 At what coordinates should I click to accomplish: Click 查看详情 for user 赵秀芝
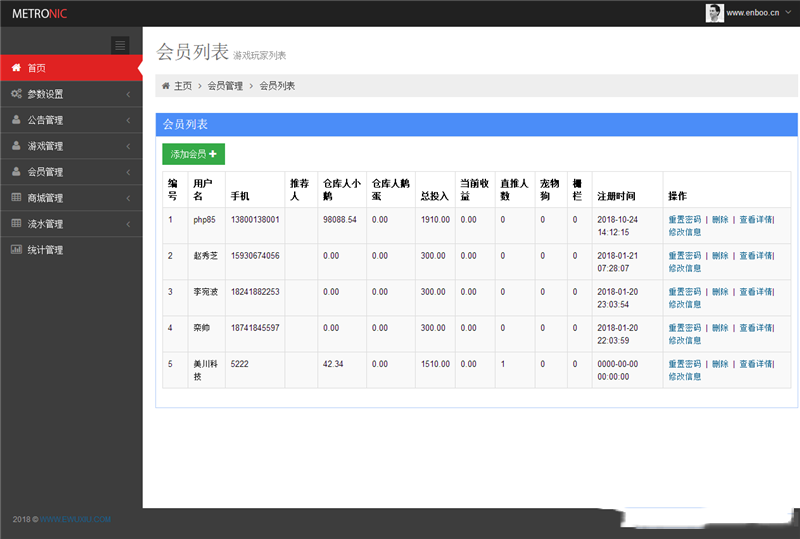756,256
